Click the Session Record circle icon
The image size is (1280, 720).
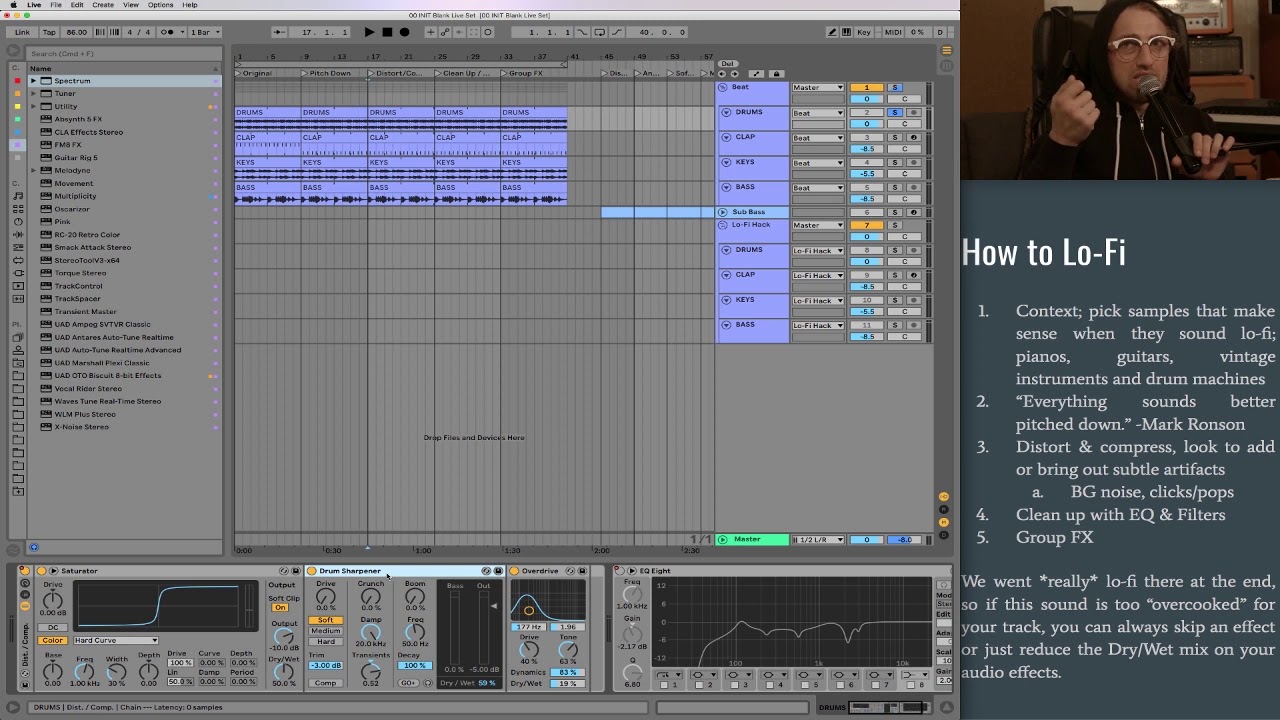tap(488, 32)
